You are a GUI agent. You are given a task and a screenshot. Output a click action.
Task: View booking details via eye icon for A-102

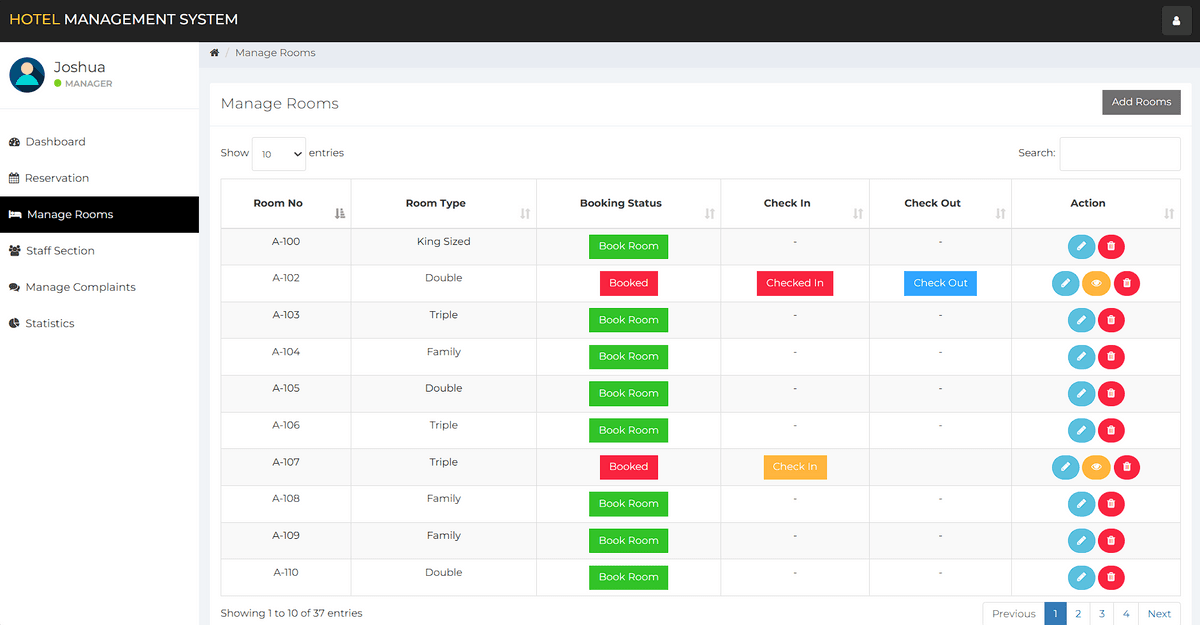[x=1096, y=284]
